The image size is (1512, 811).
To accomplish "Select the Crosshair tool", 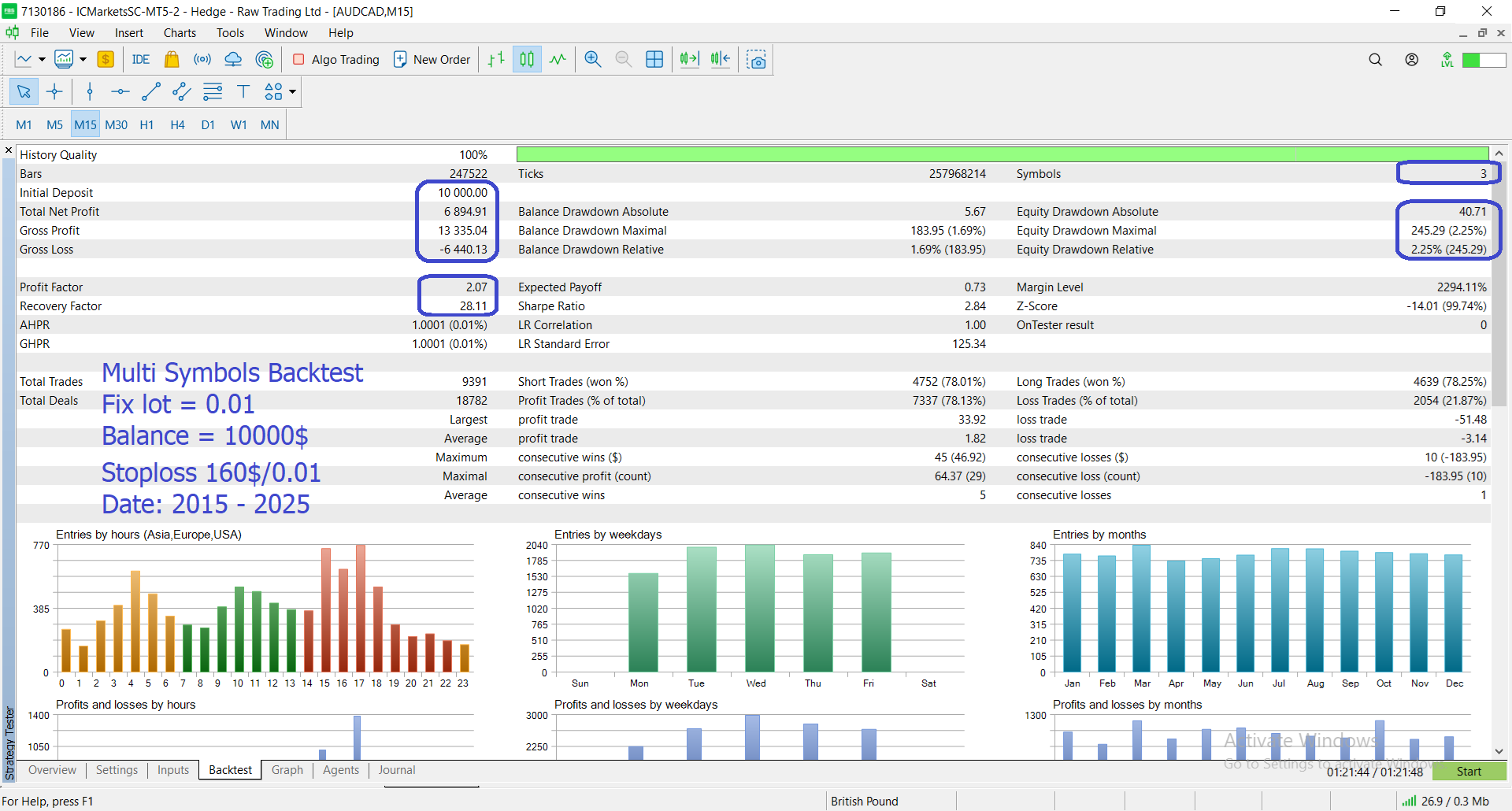I will [54, 92].
